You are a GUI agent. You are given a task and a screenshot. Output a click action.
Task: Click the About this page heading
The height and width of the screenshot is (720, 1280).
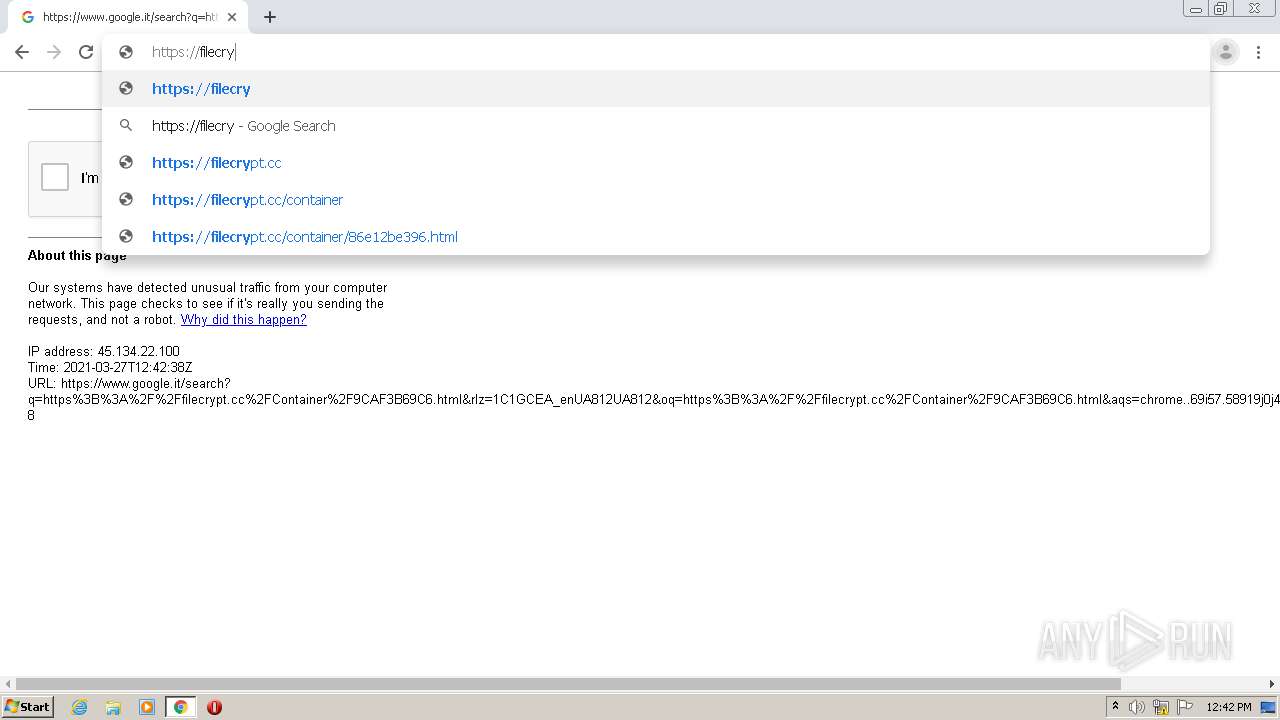pyautogui.click(x=77, y=256)
